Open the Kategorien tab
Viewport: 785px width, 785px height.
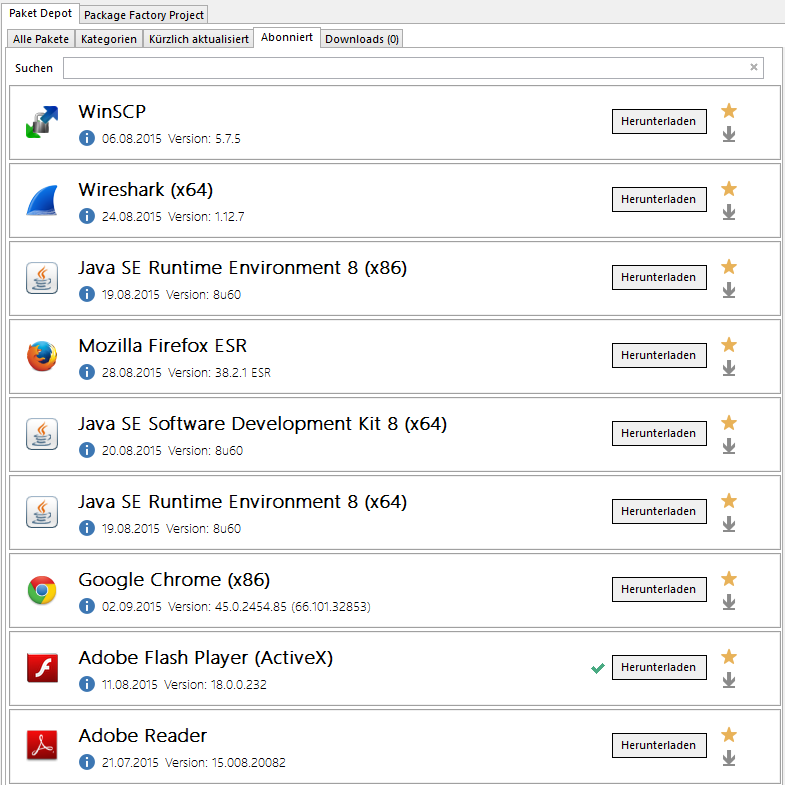pyautogui.click(x=109, y=39)
